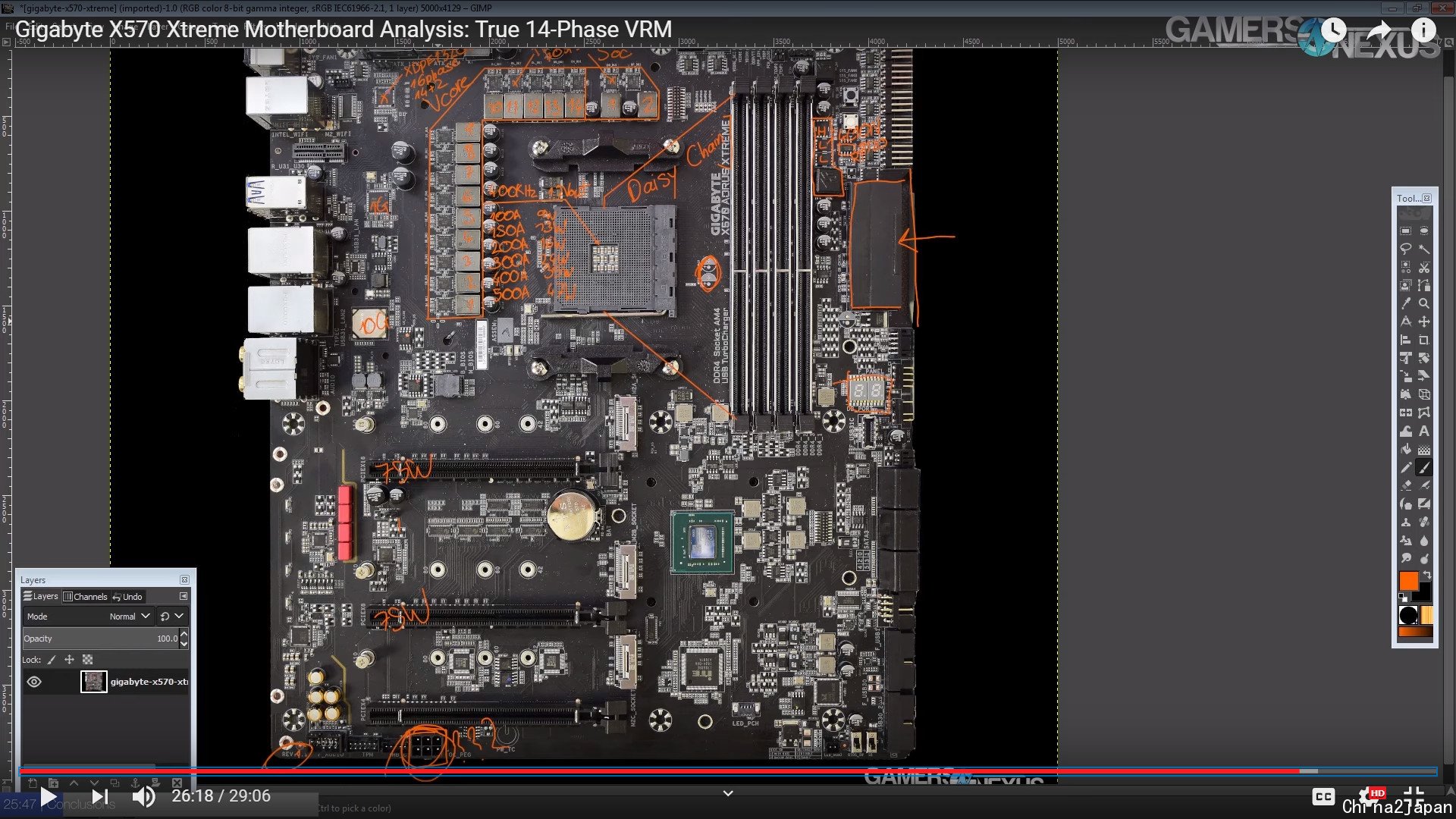
Task: Select the Select by Color tool
Action: click(x=1405, y=267)
